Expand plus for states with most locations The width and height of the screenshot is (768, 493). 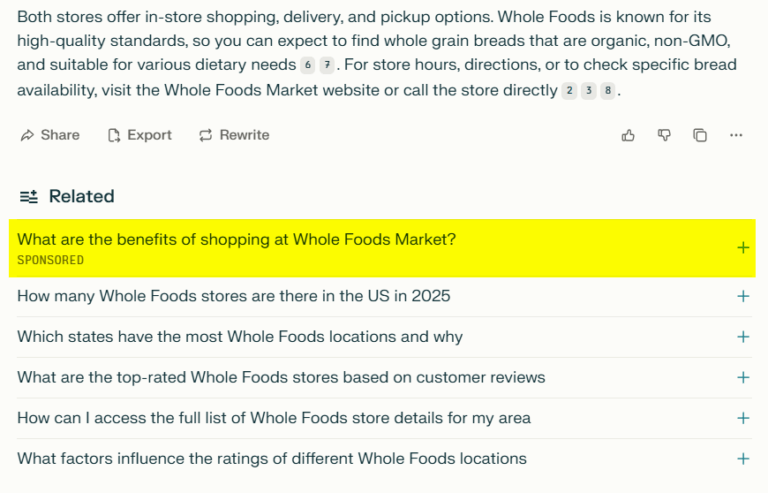[x=742, y=337]
